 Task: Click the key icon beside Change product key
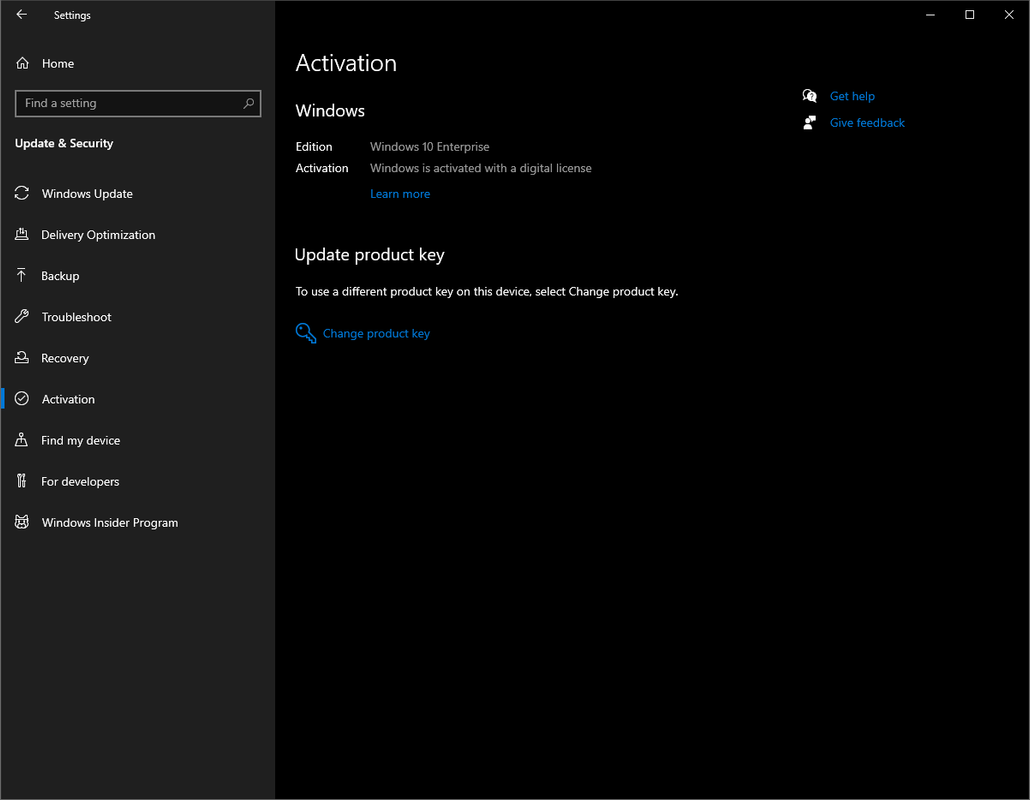pos(305,333)
